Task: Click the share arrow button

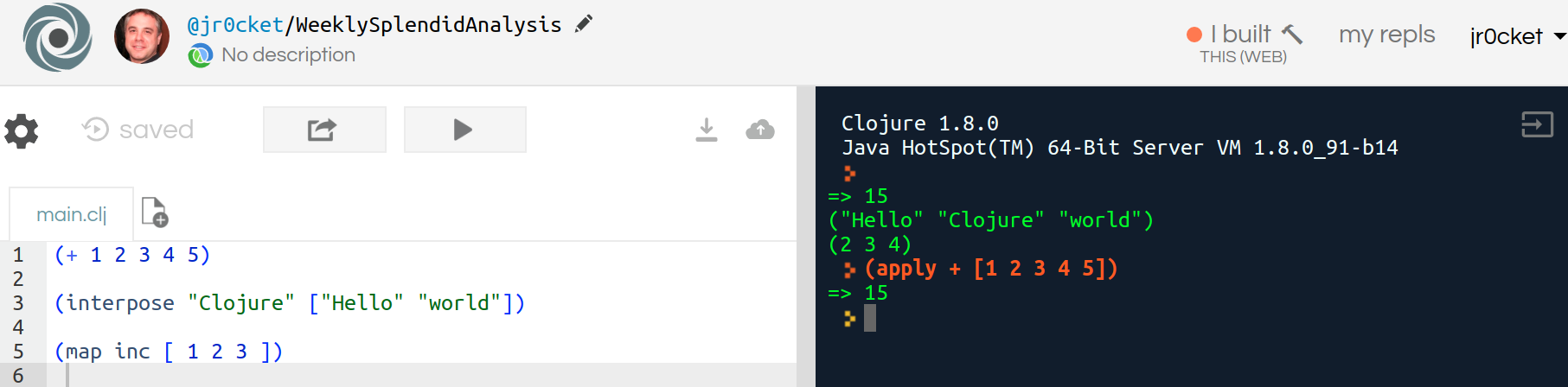Action: pos(324,130)
